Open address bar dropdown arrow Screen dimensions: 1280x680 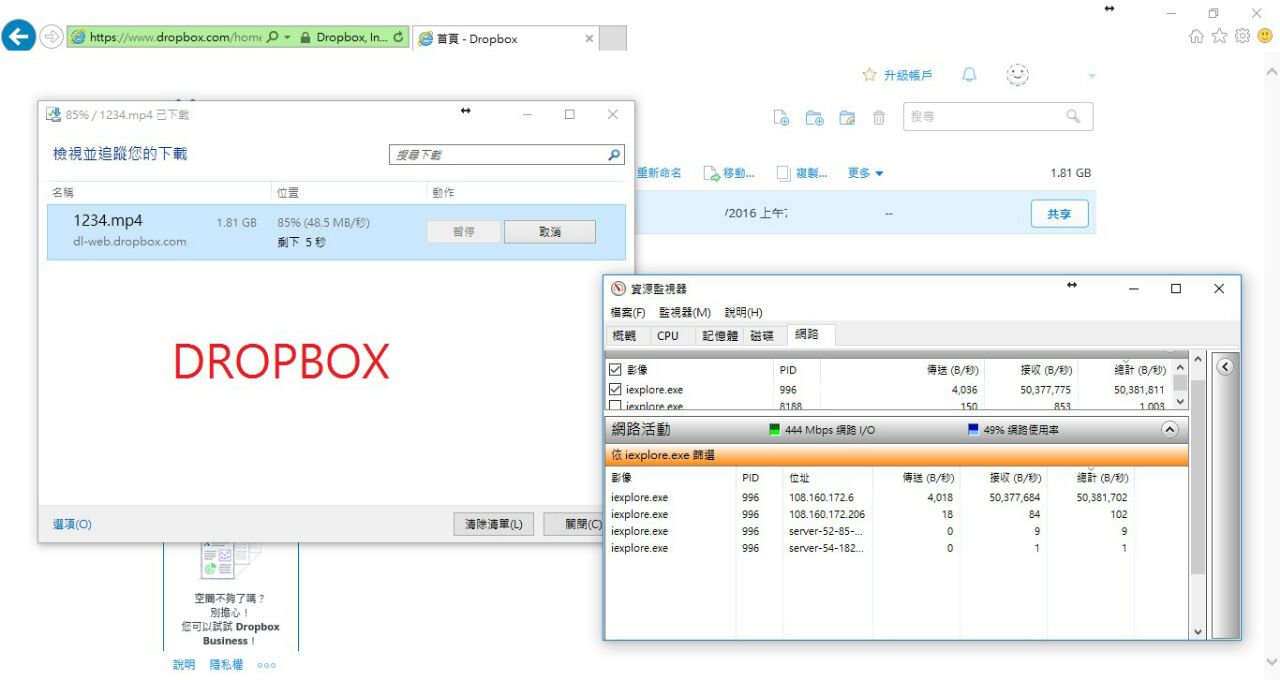point(288,37)
